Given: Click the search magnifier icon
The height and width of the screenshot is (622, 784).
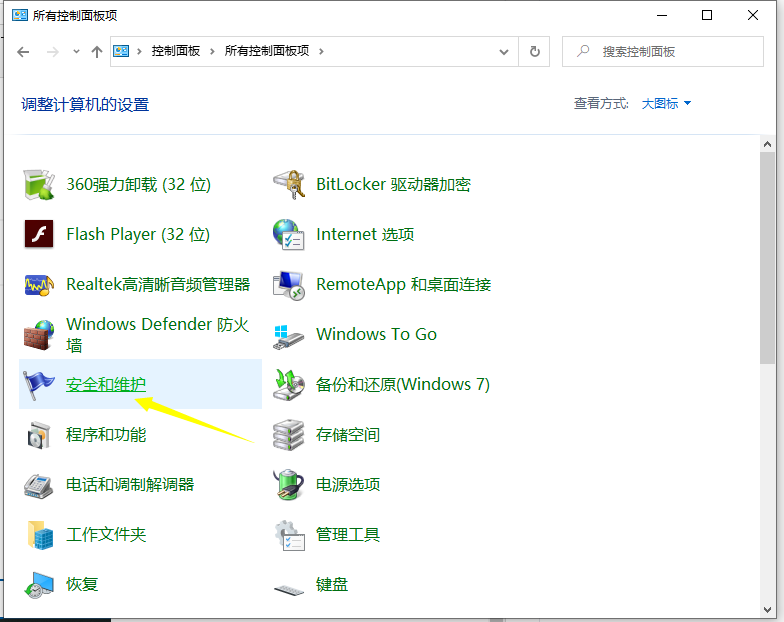Looking at the screenshot, I should click(583, 51).
